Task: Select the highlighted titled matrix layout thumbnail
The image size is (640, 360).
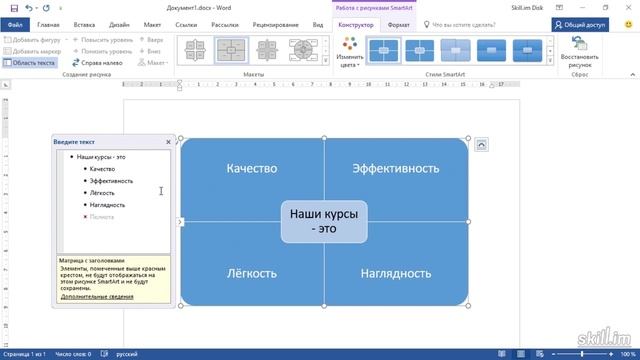Action: tap(231, 50)
